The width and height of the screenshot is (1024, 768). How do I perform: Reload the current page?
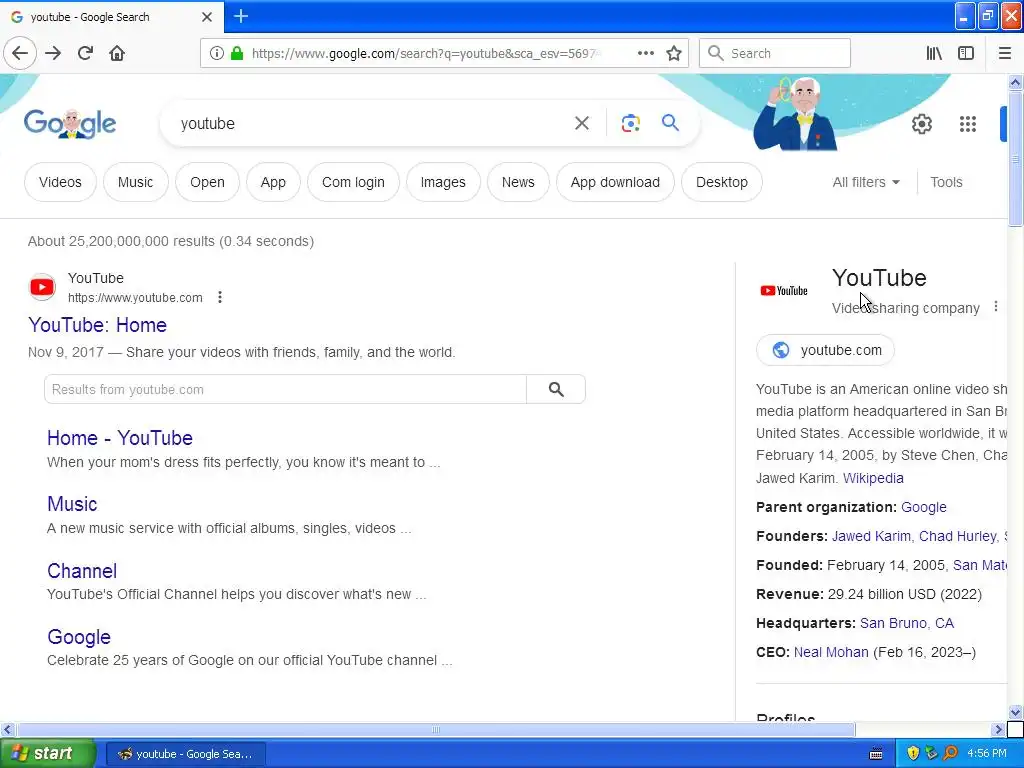pos(85,53)
